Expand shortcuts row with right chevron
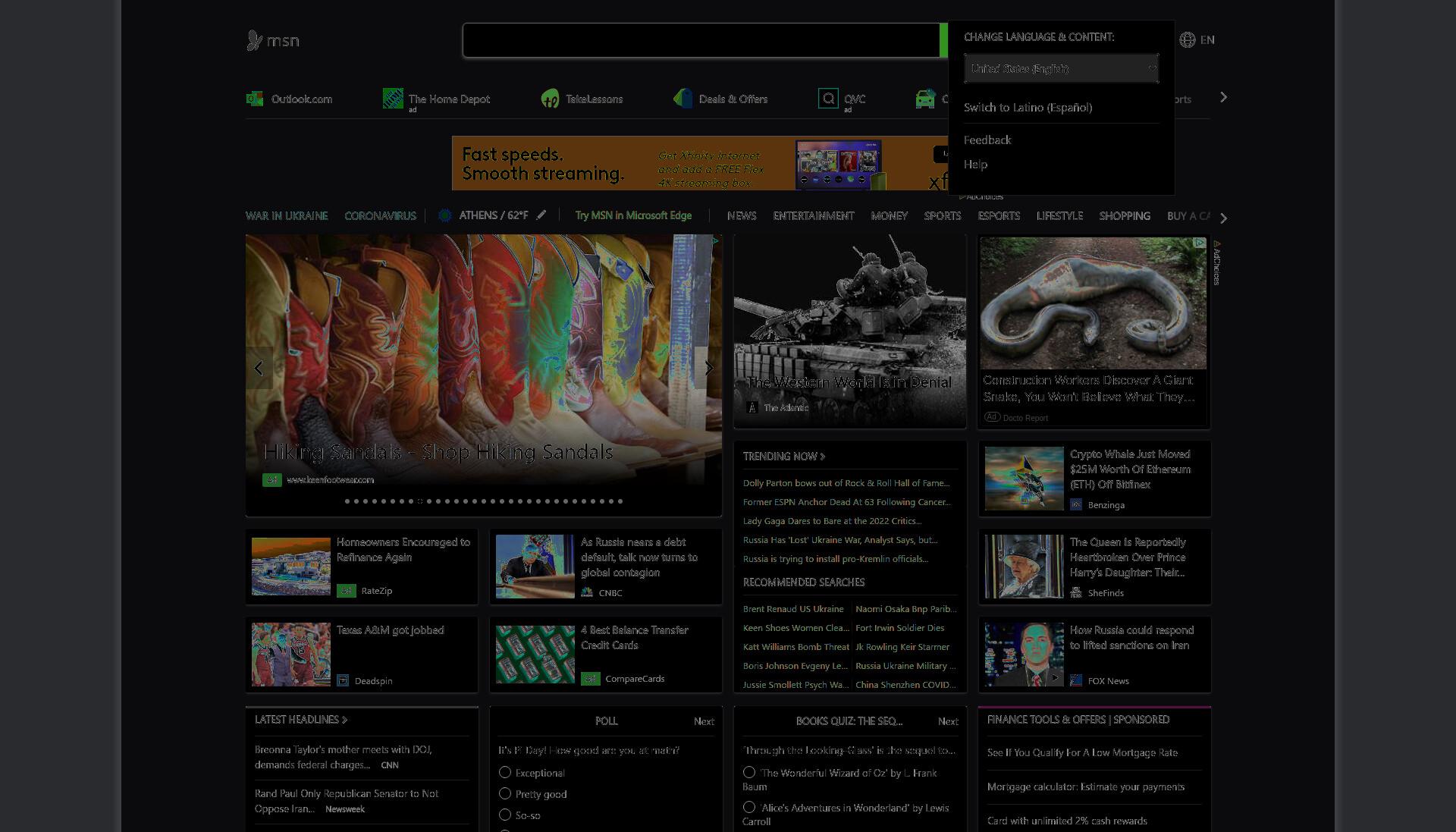The width and height of the screenshot is (1456, 832). [1223, 98]
